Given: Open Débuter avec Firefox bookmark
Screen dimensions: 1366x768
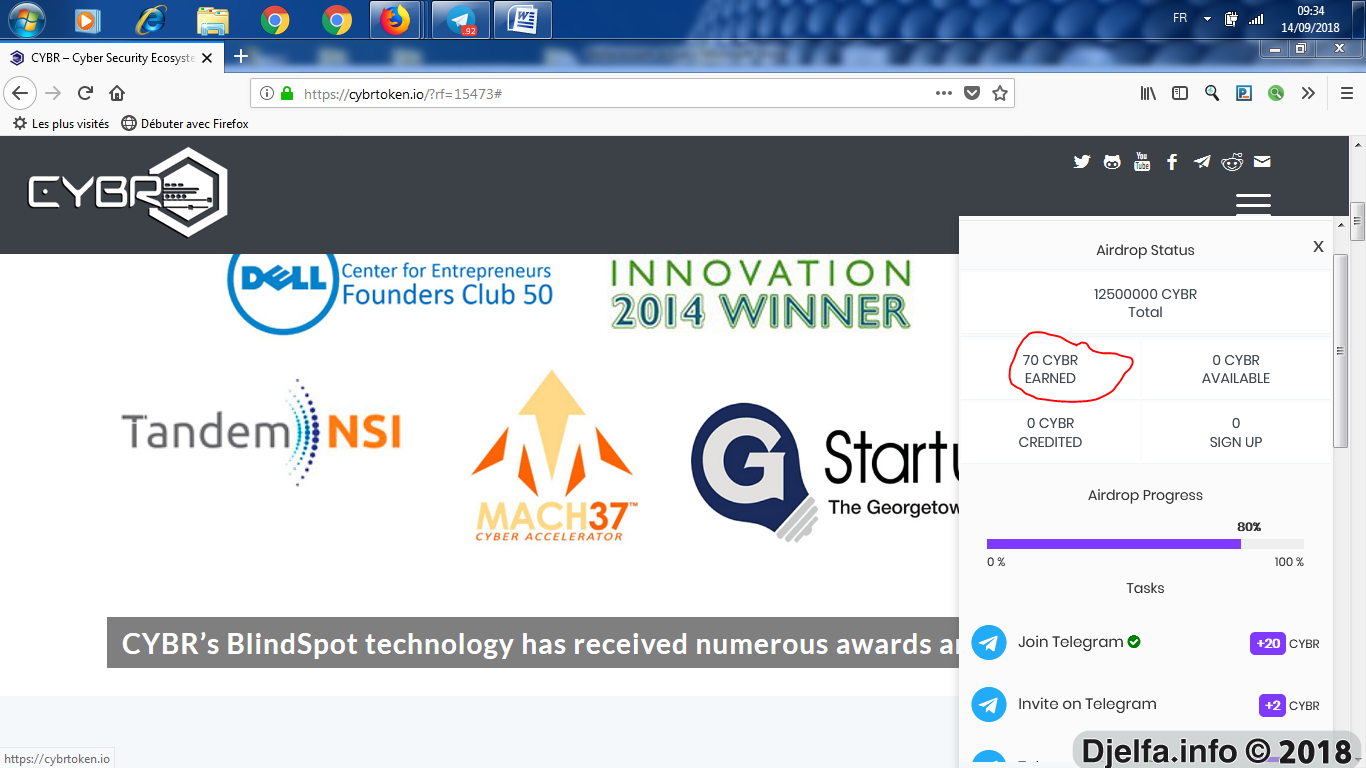Looking at the screenshot, I should point(185,124).
